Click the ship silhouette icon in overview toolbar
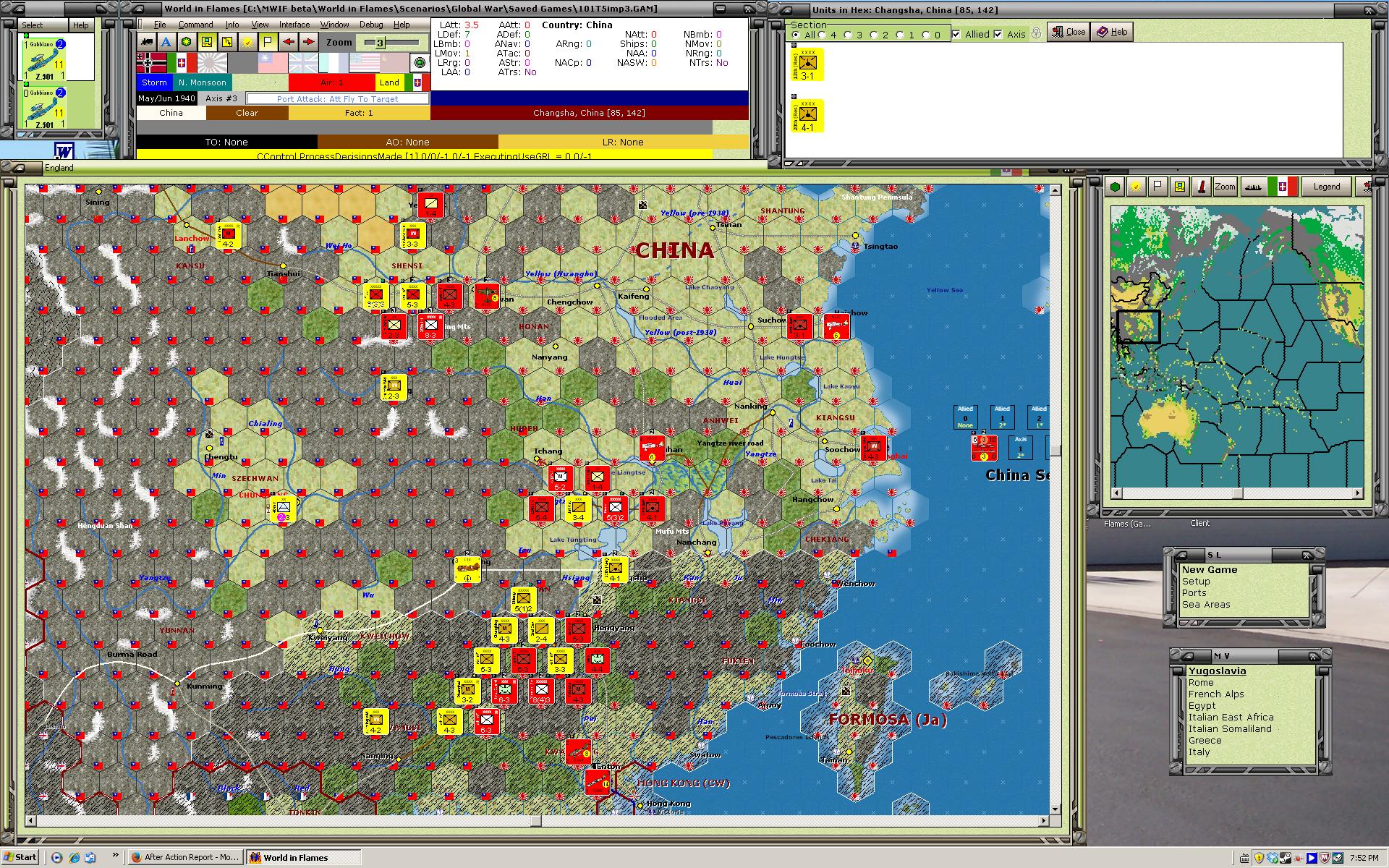This screenshot has height=868, width=1389. 1253,187
